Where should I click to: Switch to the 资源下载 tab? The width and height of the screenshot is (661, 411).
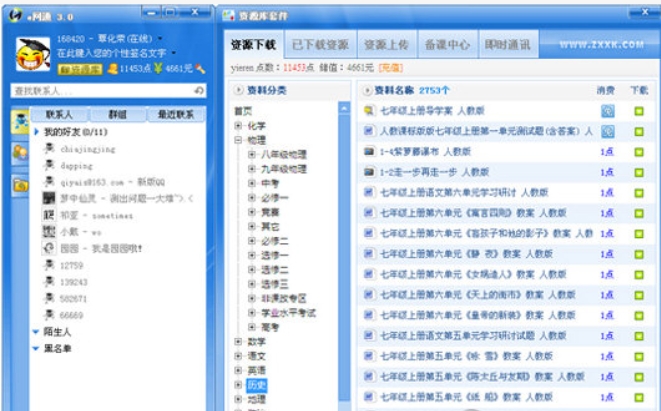(x=254, y=45)
